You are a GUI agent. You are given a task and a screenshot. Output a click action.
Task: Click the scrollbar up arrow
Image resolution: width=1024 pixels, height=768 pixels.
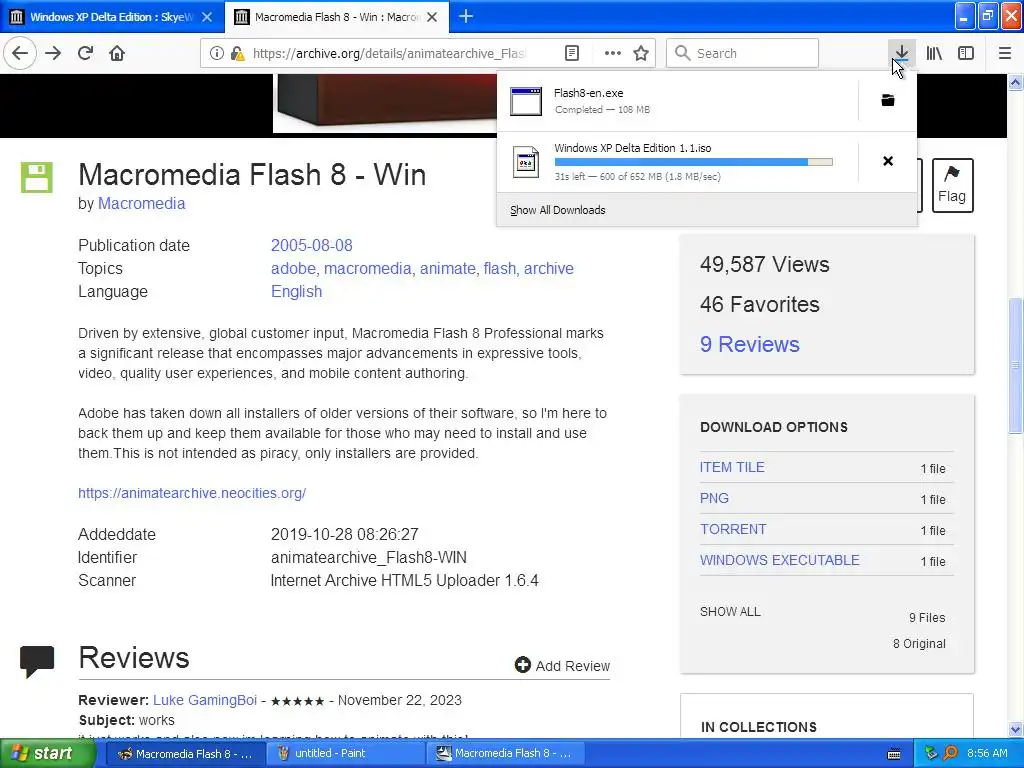click(x=1015, y=82)
